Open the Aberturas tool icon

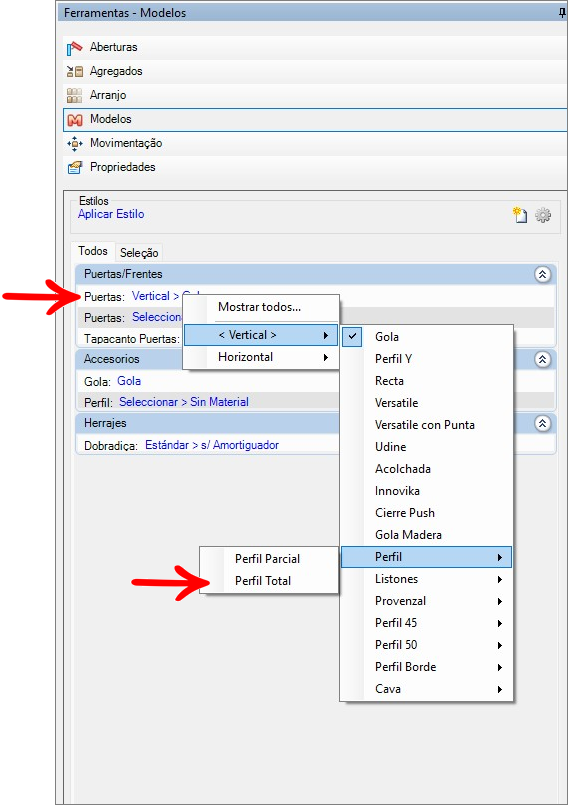[75, 48]
